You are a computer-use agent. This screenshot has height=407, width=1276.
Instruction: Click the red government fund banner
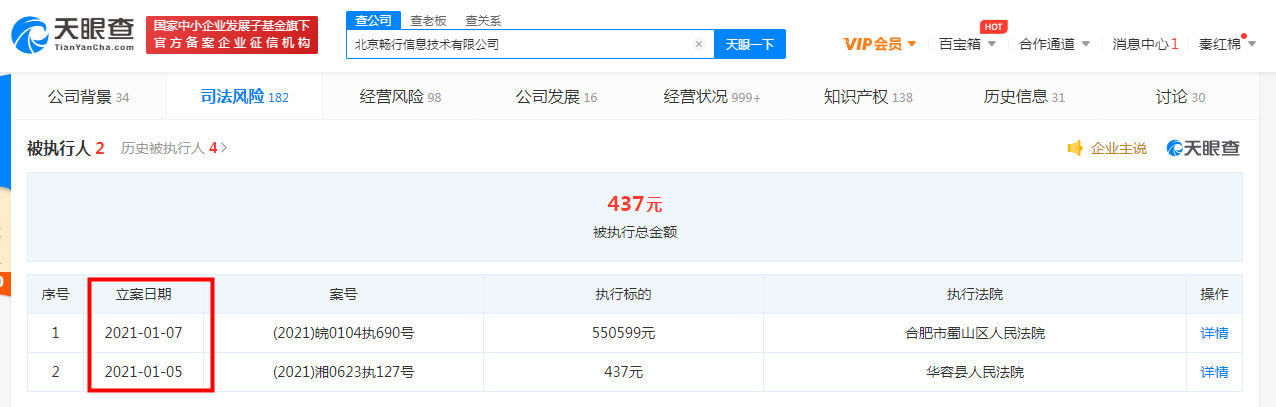tap(231, 35)
